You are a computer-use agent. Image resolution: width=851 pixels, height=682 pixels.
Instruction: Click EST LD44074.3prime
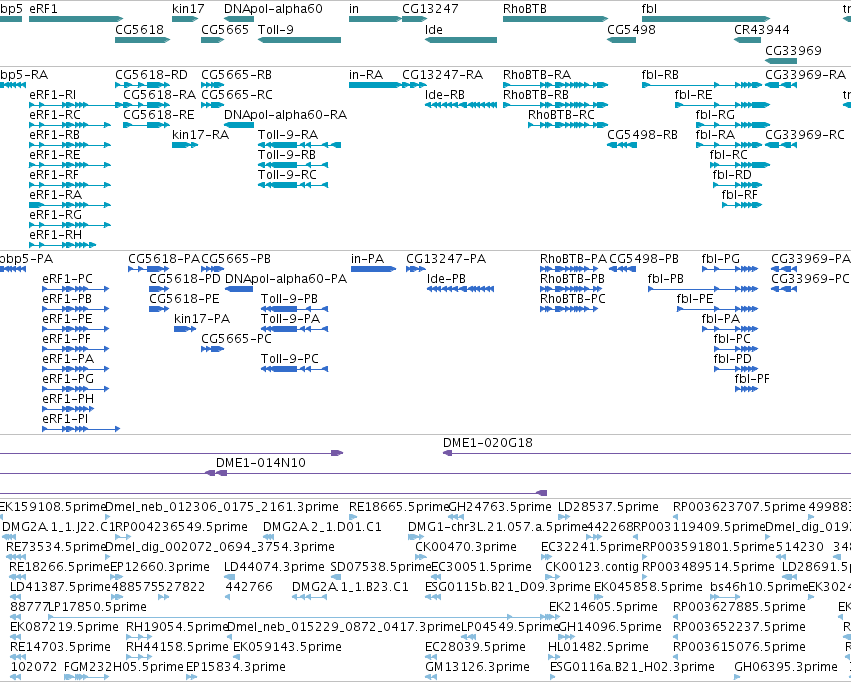coord(274,566)
